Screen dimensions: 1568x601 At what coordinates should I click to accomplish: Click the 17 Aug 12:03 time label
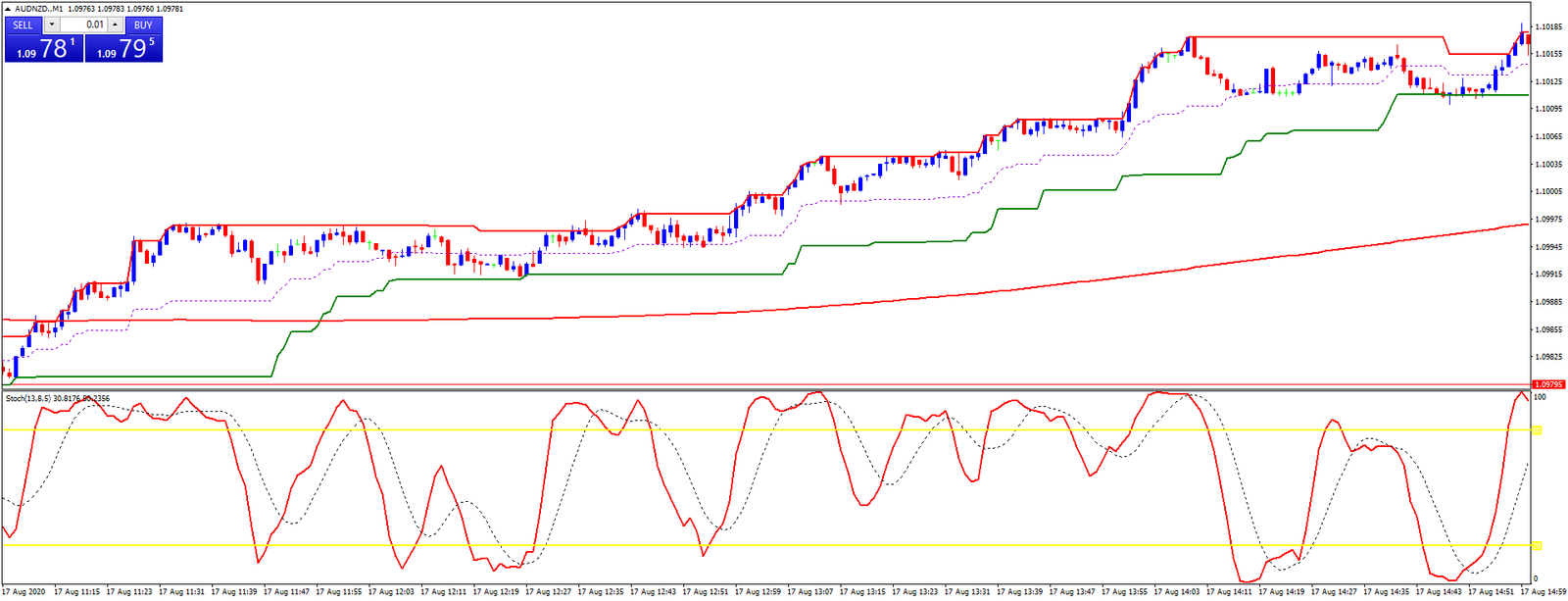[392, 592]
